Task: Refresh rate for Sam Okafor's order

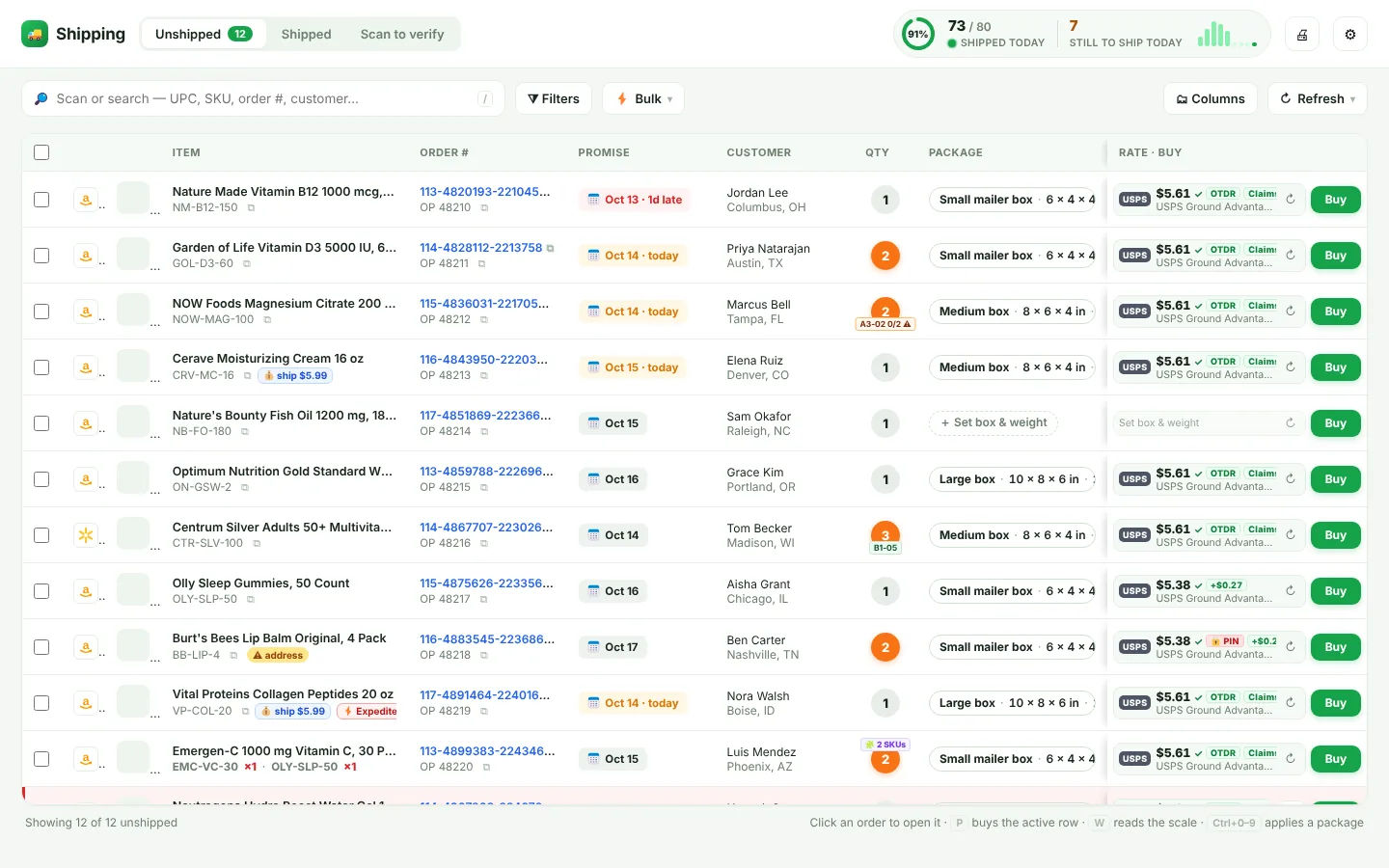Action: 1291,423
